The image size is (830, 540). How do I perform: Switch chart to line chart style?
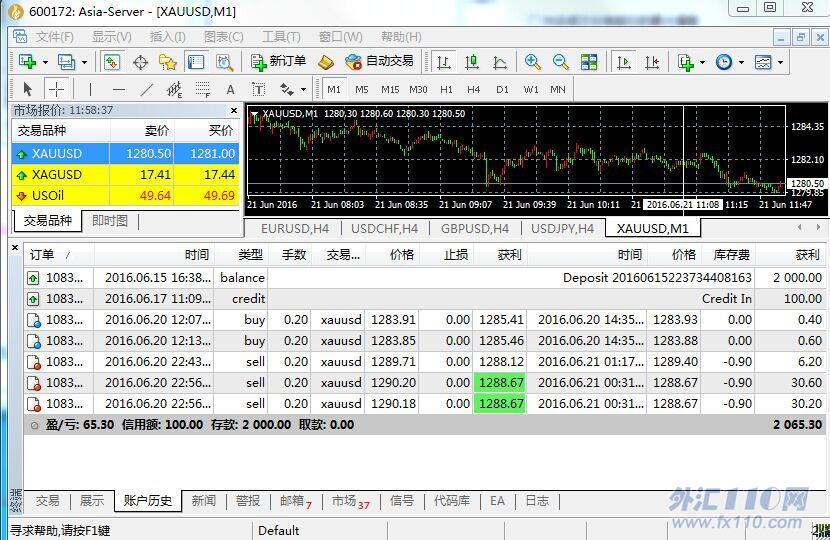click(499, 62)
